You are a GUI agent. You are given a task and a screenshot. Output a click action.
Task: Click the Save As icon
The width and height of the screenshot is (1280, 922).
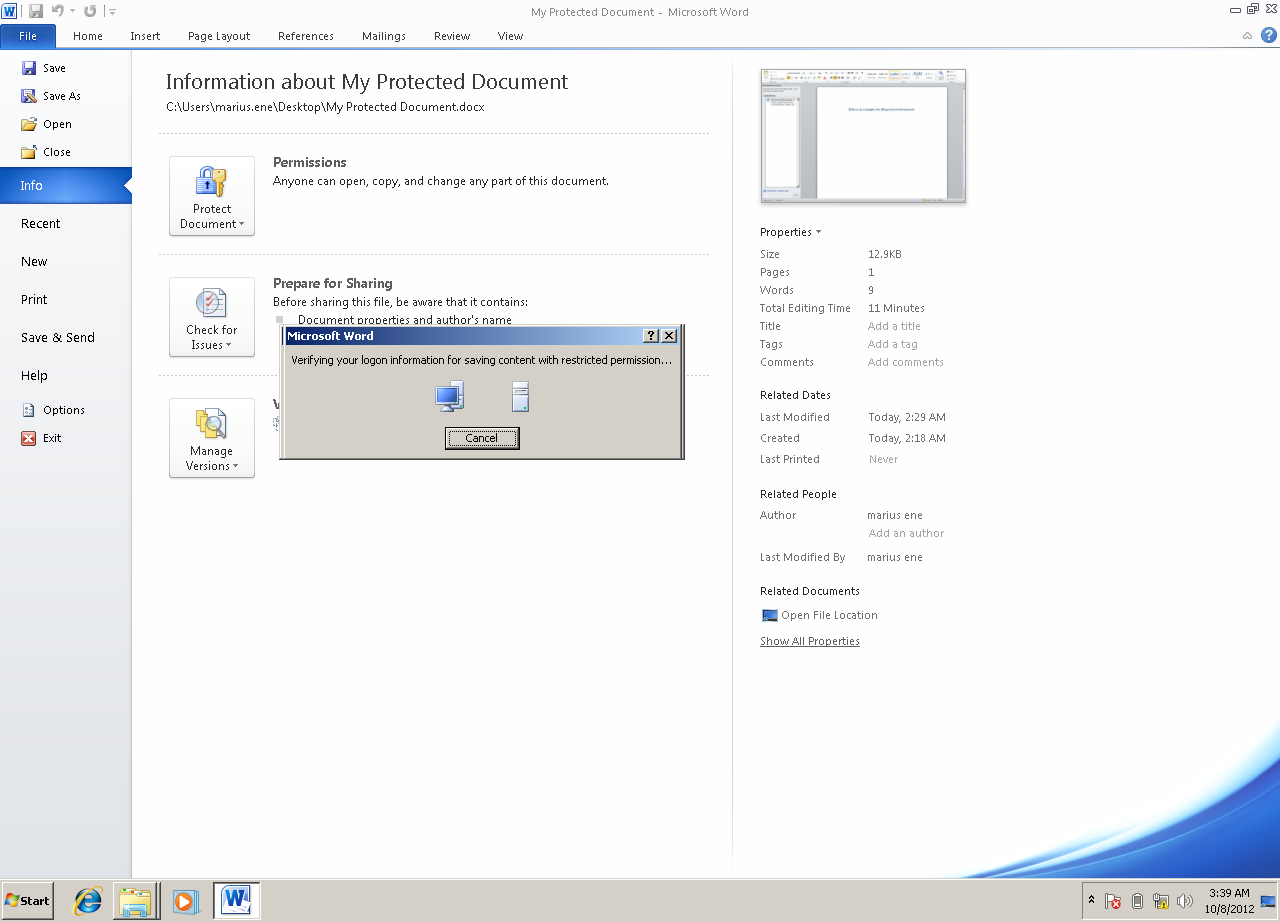point(29,96)
